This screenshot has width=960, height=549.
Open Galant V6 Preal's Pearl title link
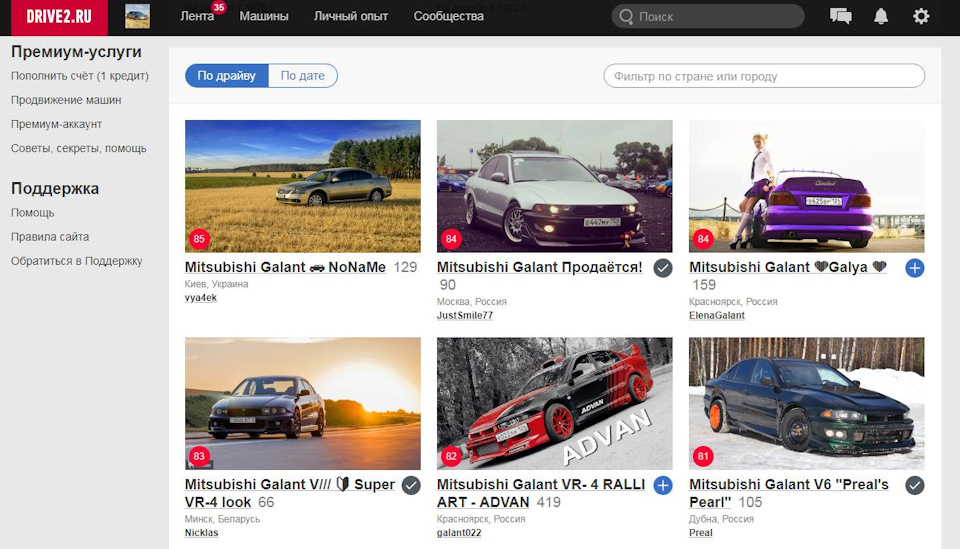789,493
